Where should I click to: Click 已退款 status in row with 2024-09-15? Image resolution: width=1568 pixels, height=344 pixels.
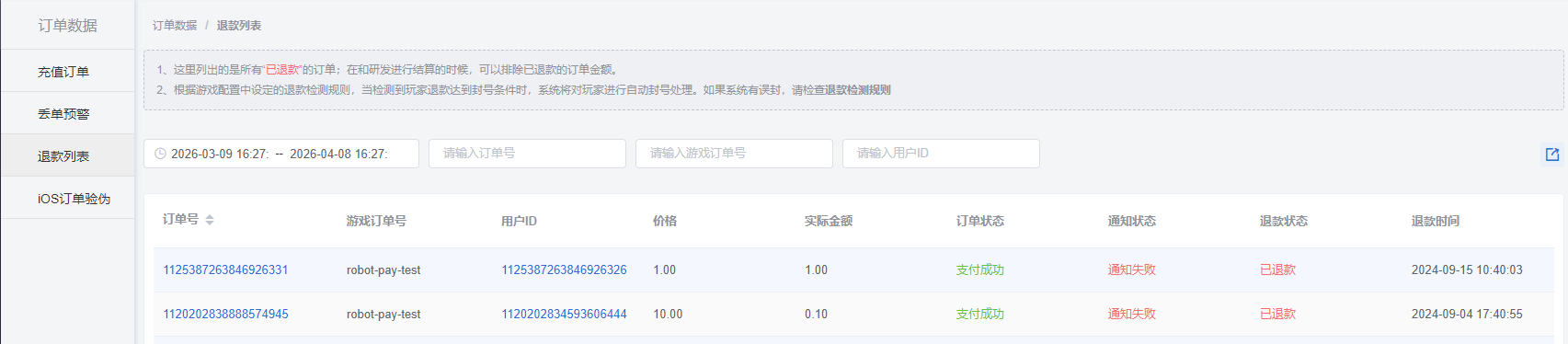point(1278,269)
